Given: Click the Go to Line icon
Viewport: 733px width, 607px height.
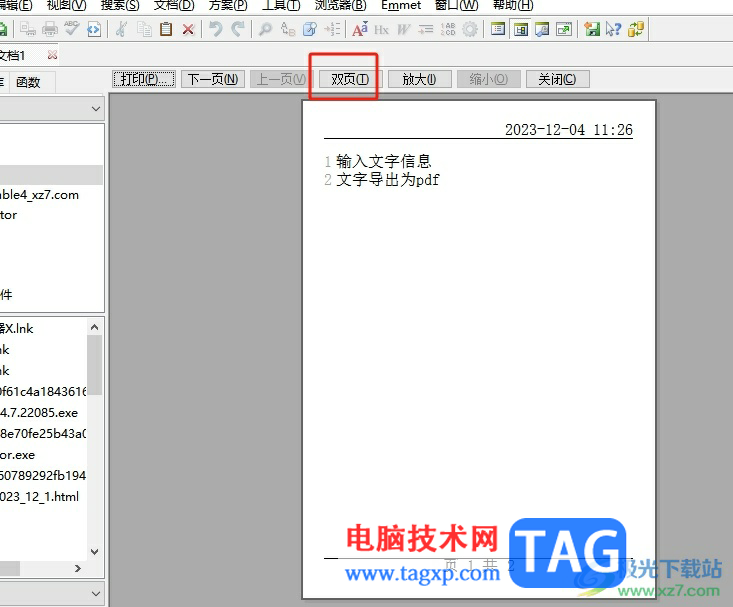Looking at the screenshot, I should (x=332, y=29).
